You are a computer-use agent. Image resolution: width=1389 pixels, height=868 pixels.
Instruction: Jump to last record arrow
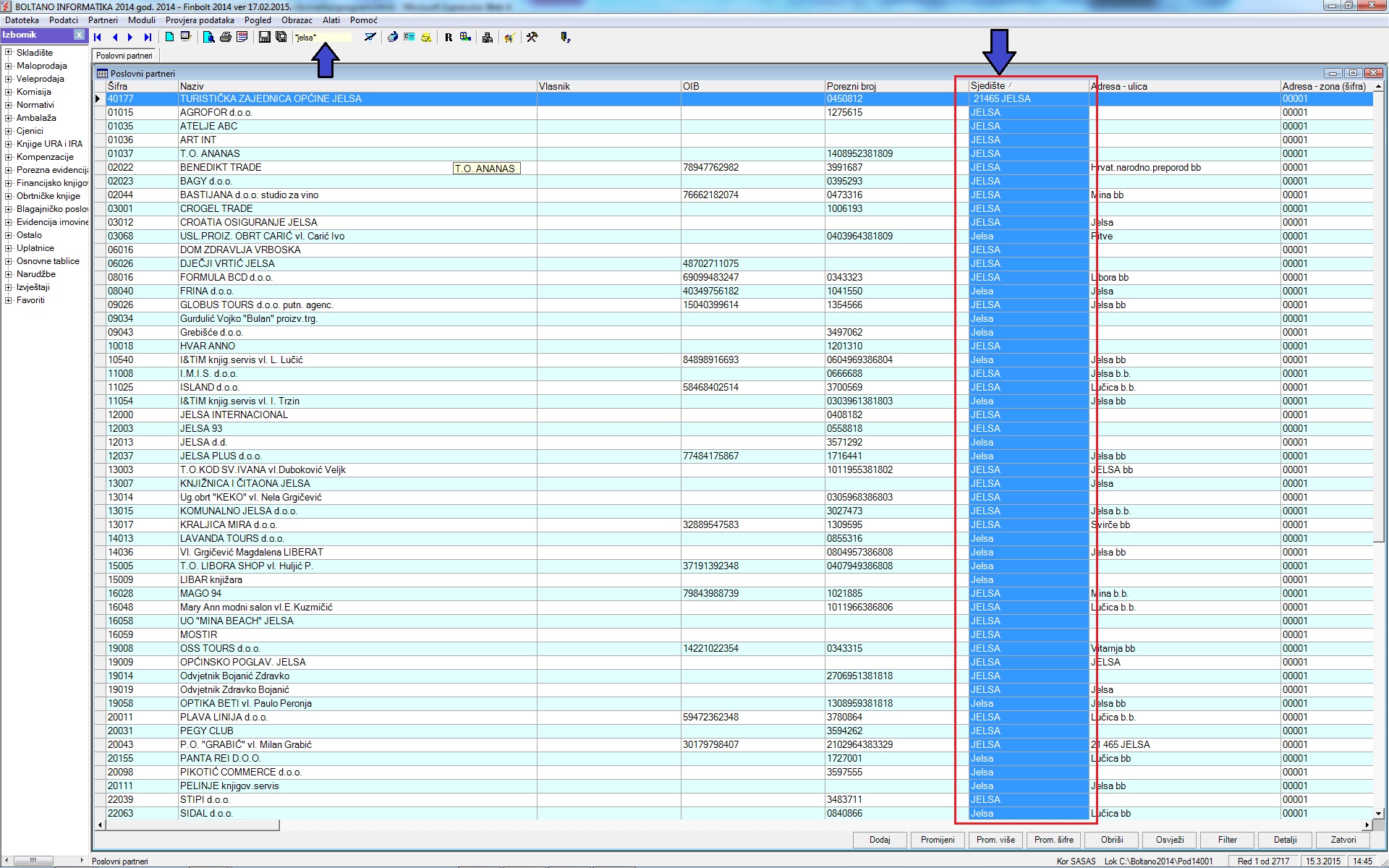pyautogui.click(x=148, y=38)
